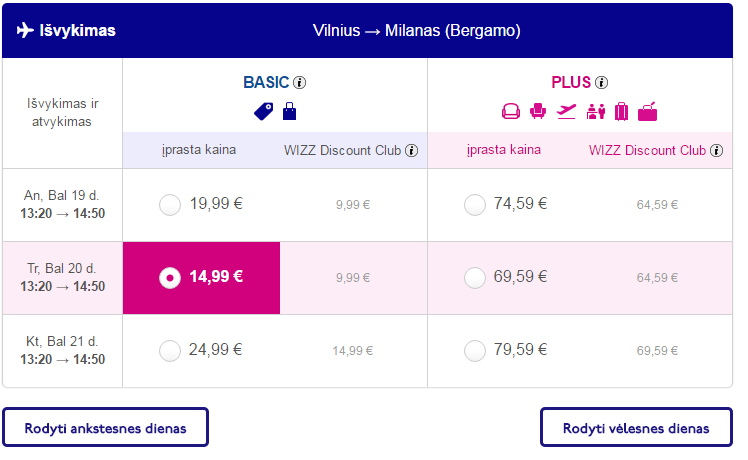The image size is (748, 460).
Task: Click the PLUS fare info icon
Action: point(601,83)
